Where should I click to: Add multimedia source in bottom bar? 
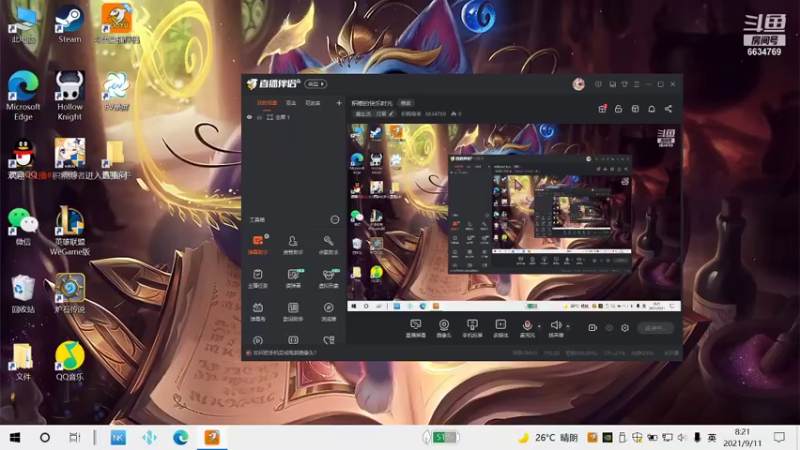[x=501, y=328]
